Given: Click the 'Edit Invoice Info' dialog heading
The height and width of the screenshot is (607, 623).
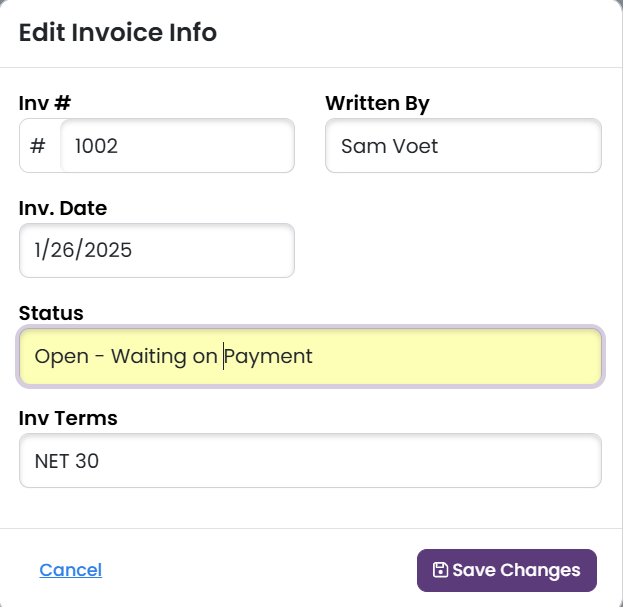Looking at the screenshot, I should point(118,32).
